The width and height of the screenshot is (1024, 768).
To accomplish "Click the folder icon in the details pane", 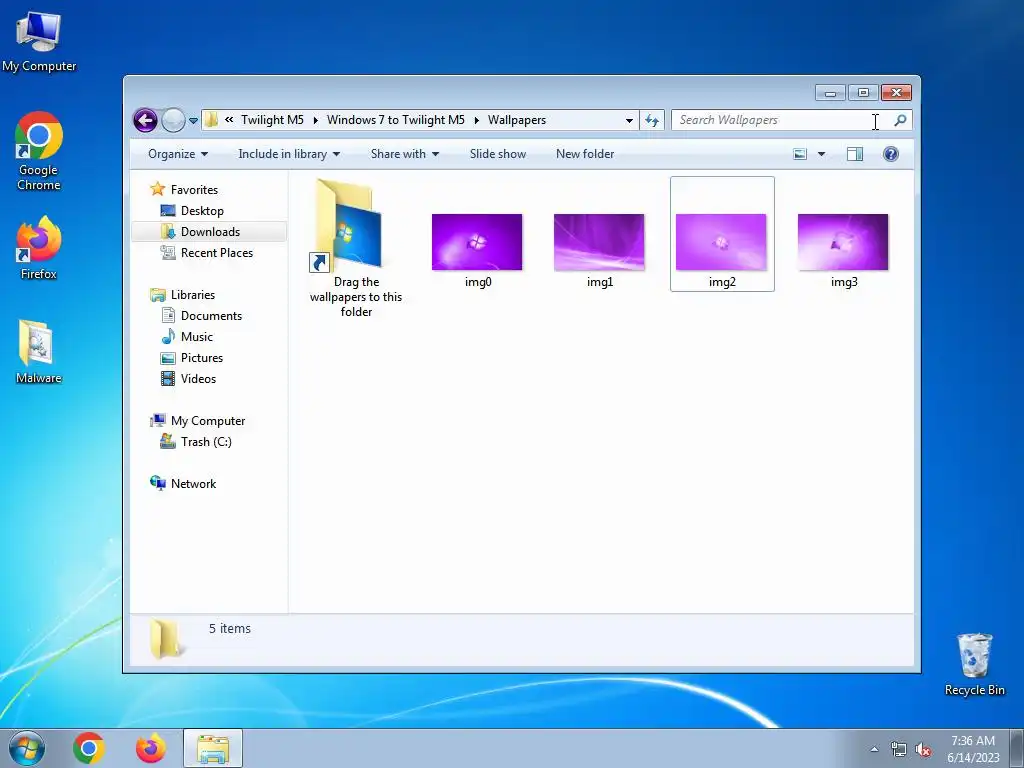I will (165, 638).
